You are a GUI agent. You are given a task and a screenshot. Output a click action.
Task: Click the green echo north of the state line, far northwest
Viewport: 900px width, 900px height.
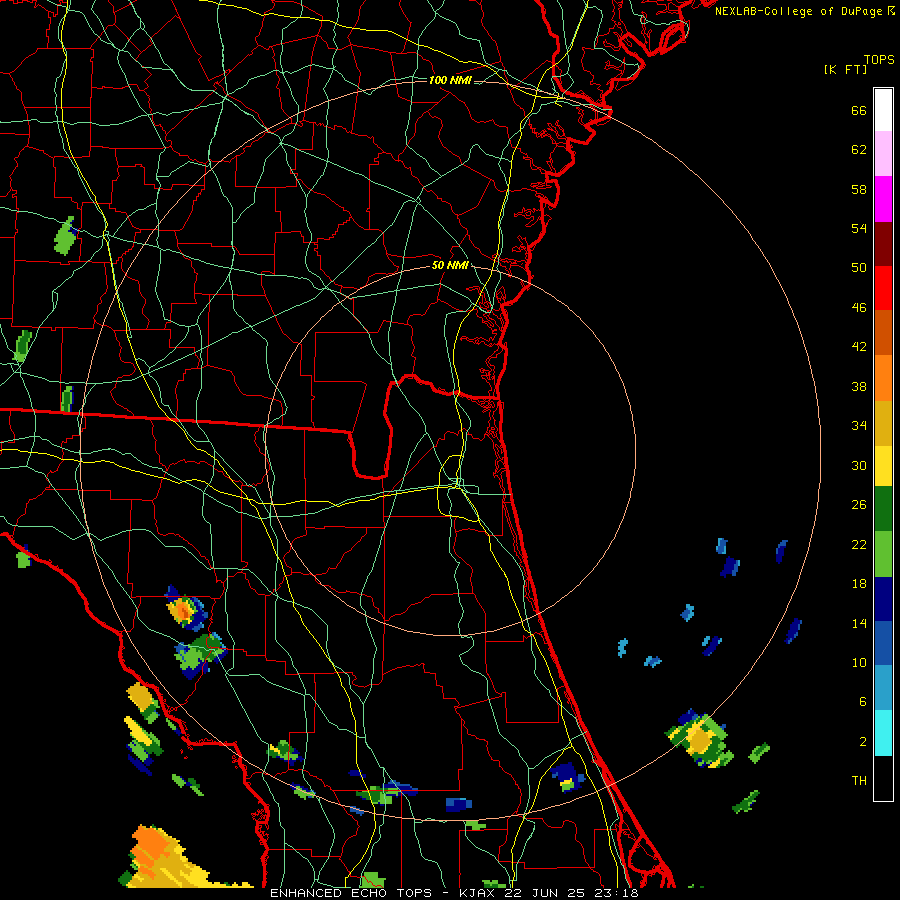click(65, 236)
